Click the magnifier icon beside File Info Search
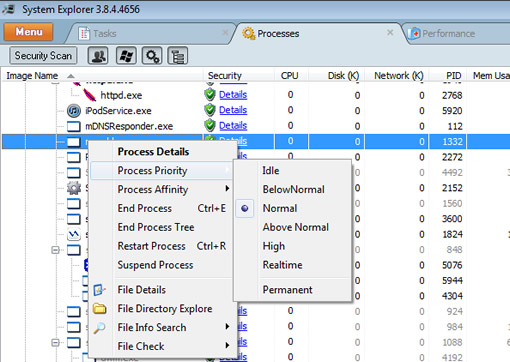 pyautogui.click(x=99, y=328)
